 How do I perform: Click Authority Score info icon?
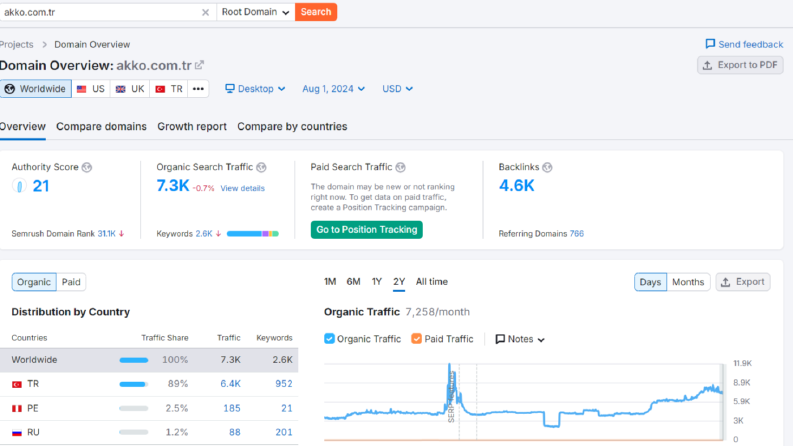pyautogui.click(x=87, y=167)
